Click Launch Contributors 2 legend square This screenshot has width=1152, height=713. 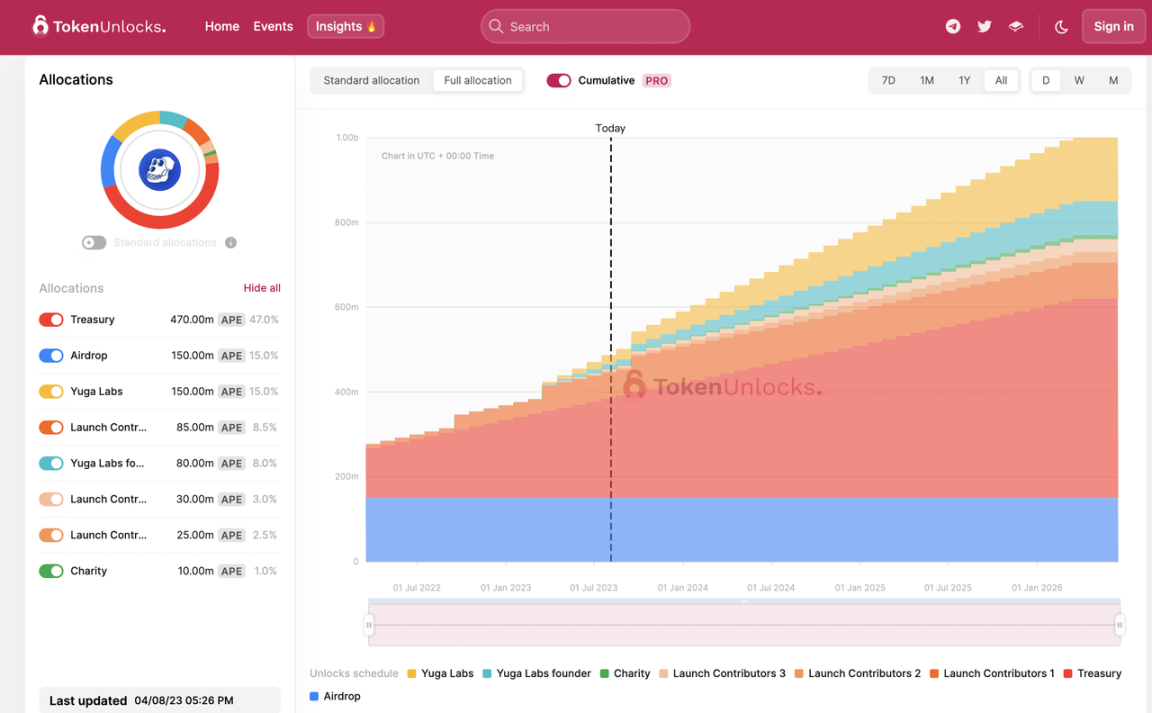click(799, 673)
